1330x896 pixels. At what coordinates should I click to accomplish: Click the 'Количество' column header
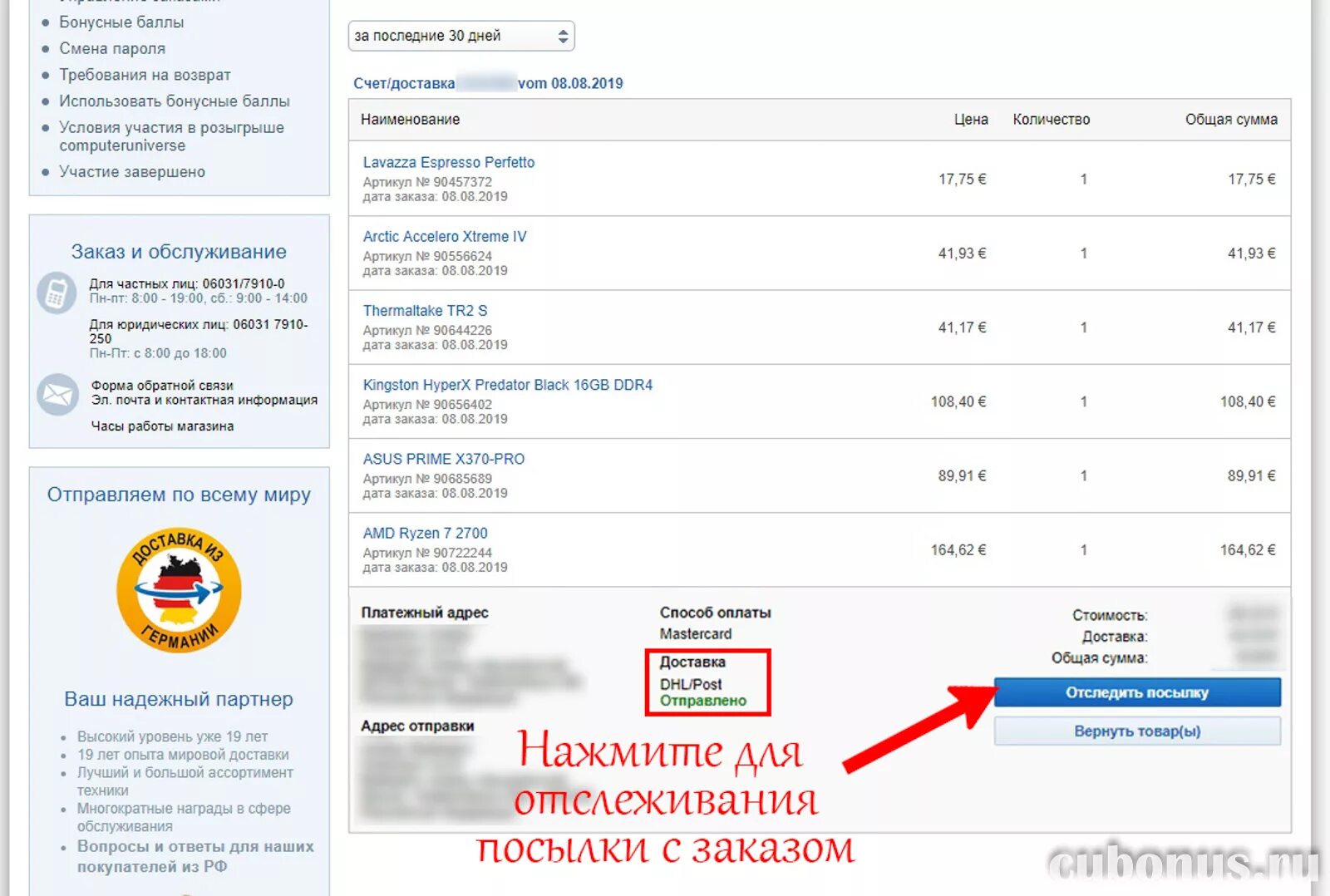click(1052, 120)
